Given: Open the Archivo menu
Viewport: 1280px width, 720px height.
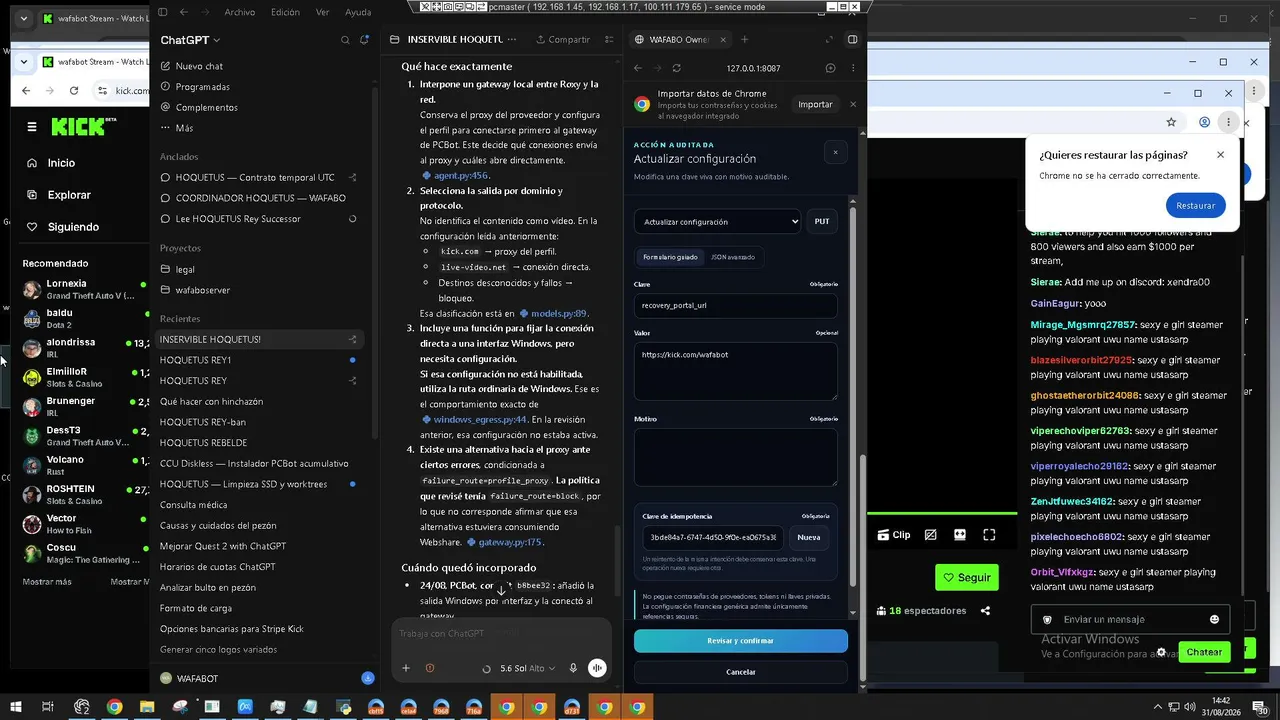Looking at the screenshot, I should [x=240, y=12].
